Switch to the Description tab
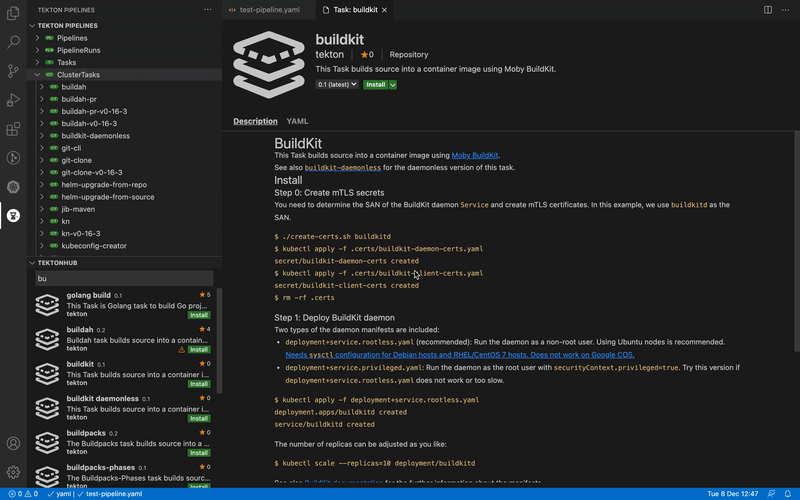800x500 pixels. pos(255,121)
